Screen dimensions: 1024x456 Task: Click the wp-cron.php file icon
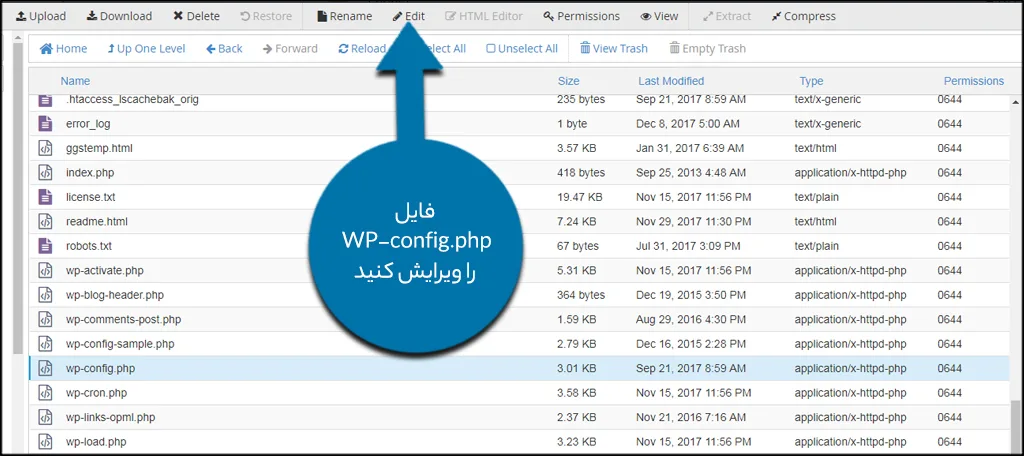point(44,393)
